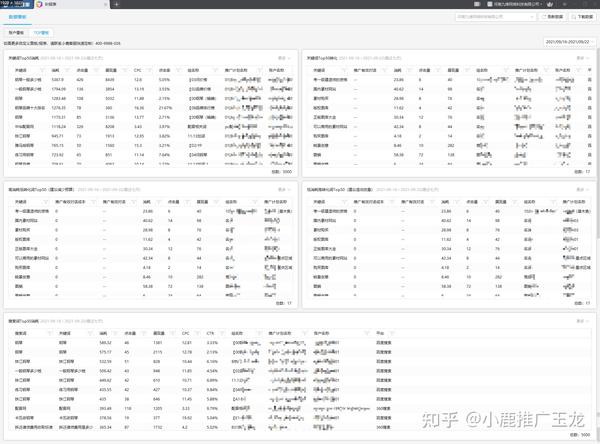Image resolution: width=600 pixels, height=444 pixels.
Task: Filter the first keyword column in the top-right table
Action: [343, 70]
